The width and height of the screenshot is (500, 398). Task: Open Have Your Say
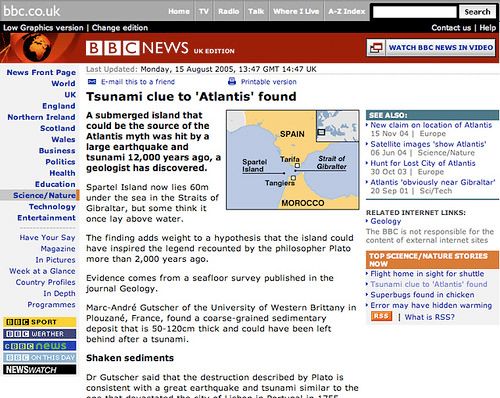coord(47,237)
